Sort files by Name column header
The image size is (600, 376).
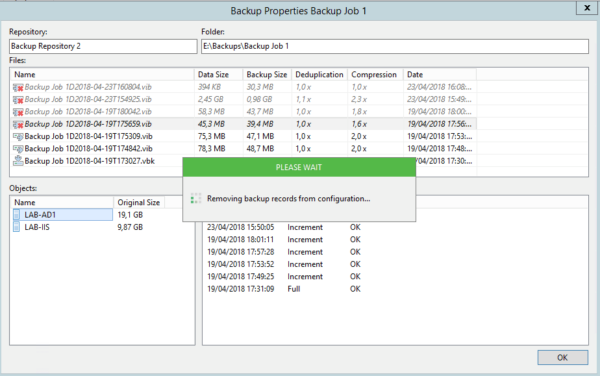point(103,75)
